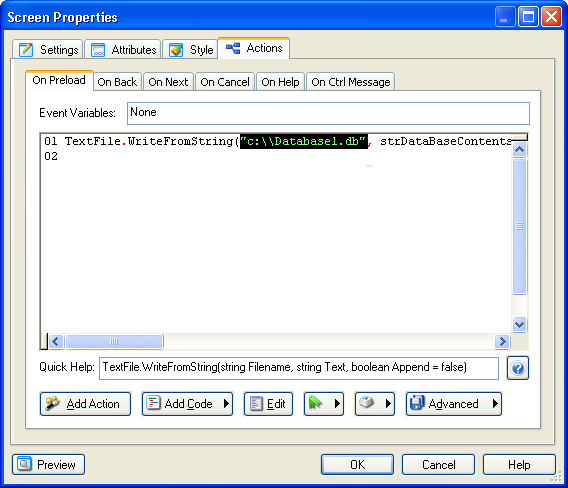Click the wand icon on Add Action
The image size is (568, 488).
pos(52,403)
